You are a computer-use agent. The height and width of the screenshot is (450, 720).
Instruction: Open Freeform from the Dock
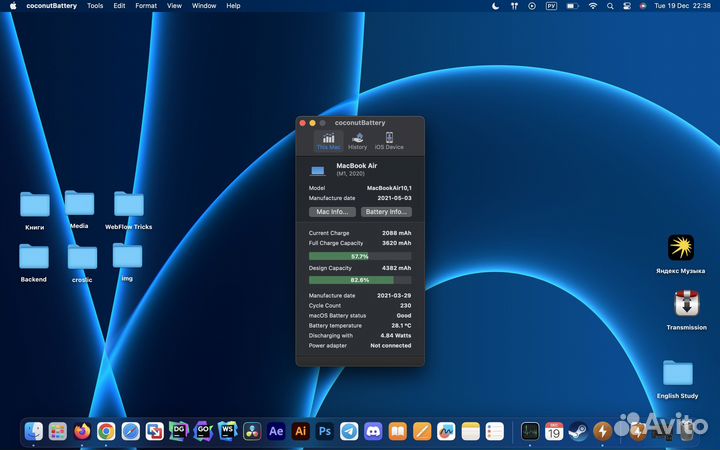point(446,431)
